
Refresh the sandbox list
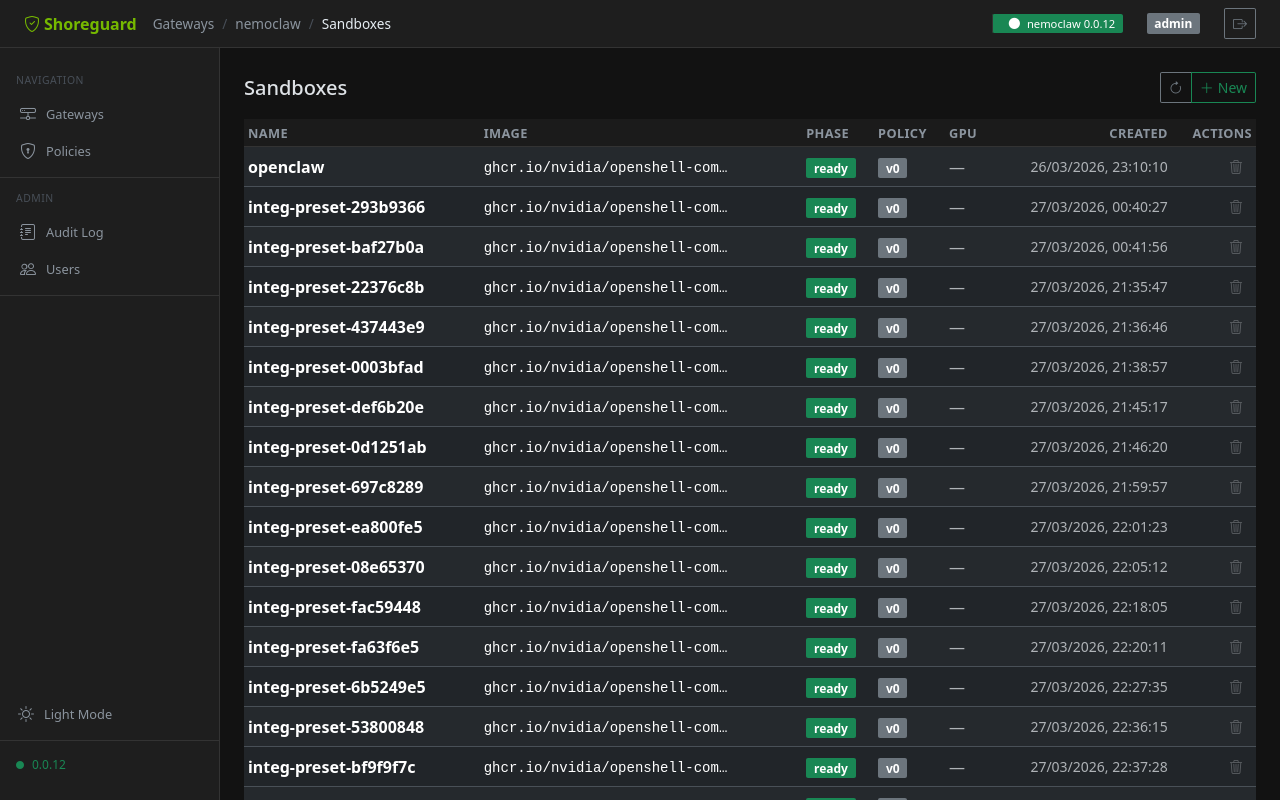point(1175,87)
